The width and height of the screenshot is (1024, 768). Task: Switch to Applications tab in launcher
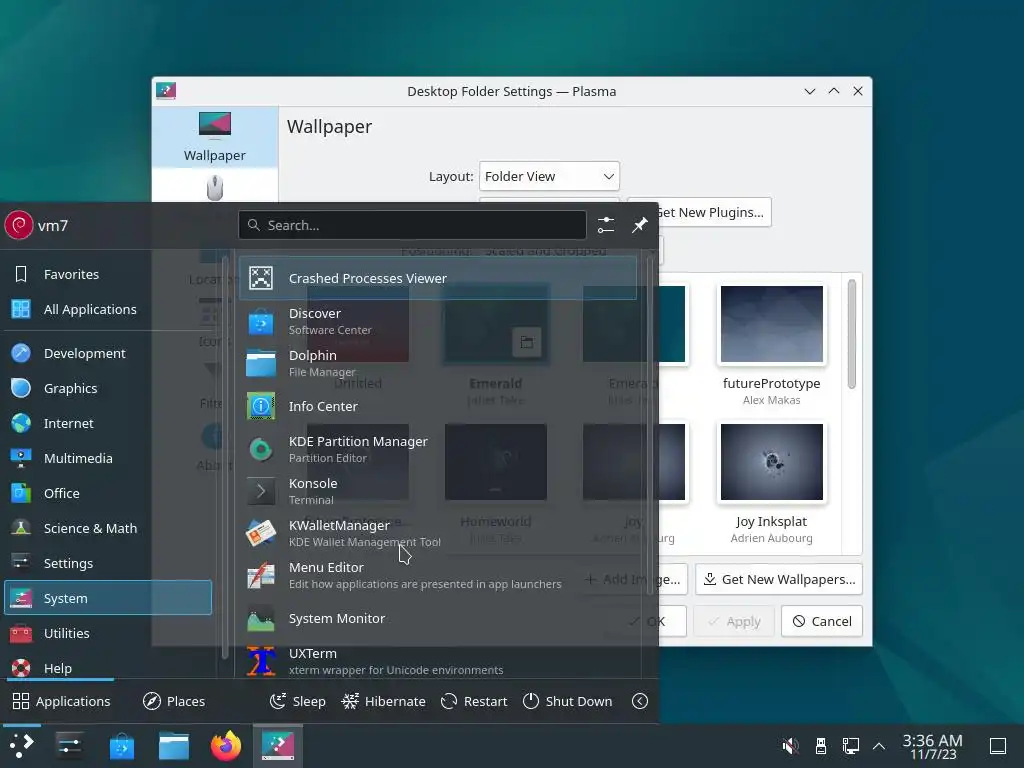click(x=61, y=701)
